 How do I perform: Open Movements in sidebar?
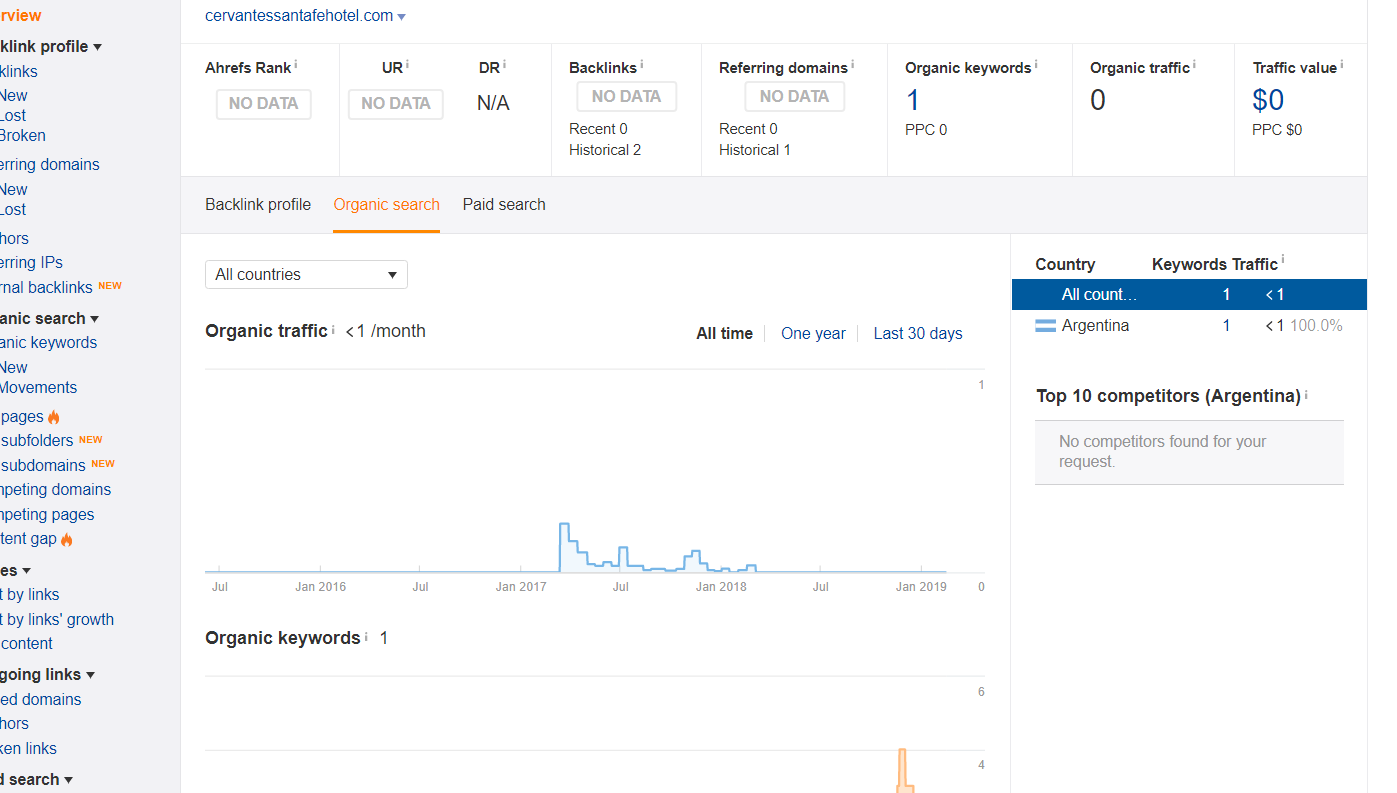[x=38, y=387]
